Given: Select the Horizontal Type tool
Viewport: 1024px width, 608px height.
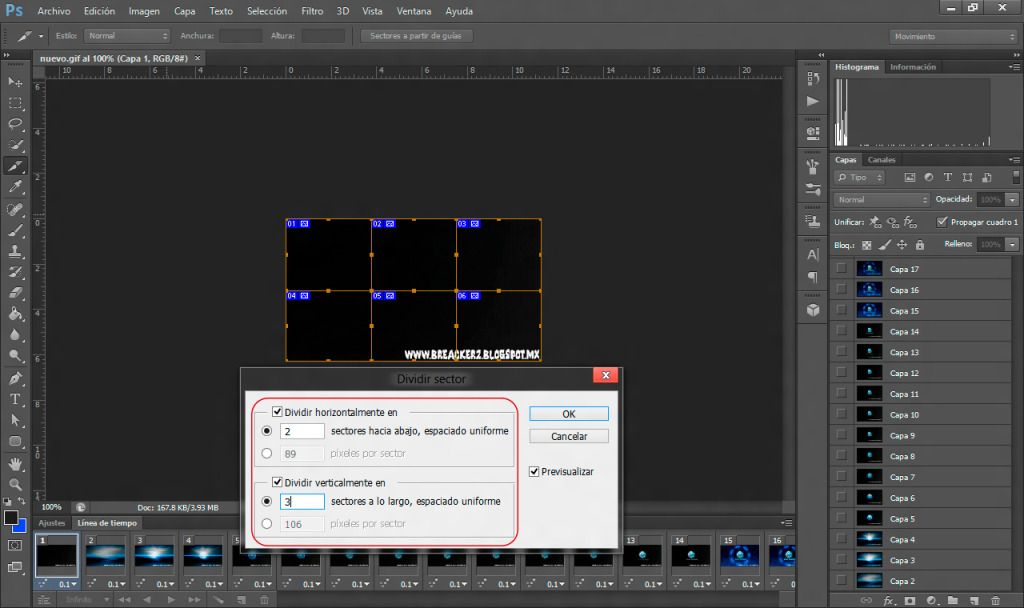Looking at the screenshot, I should (x=15, y=399).
